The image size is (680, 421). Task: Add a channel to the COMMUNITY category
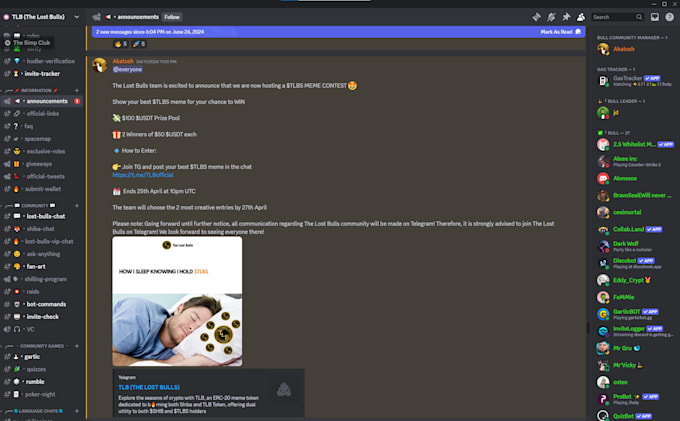click(x=77, y=205)
